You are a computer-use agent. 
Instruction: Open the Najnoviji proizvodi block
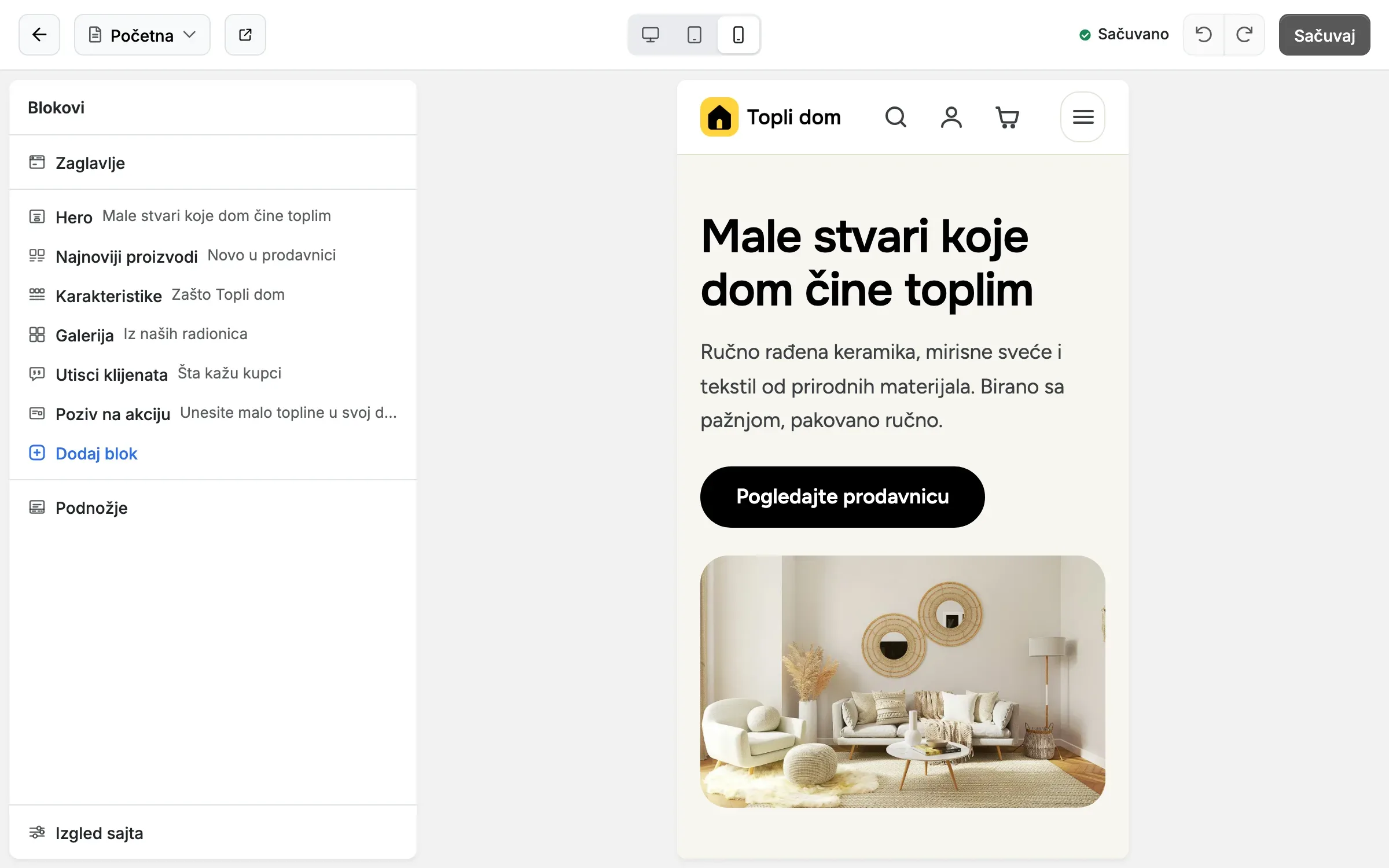click(213, 256)
